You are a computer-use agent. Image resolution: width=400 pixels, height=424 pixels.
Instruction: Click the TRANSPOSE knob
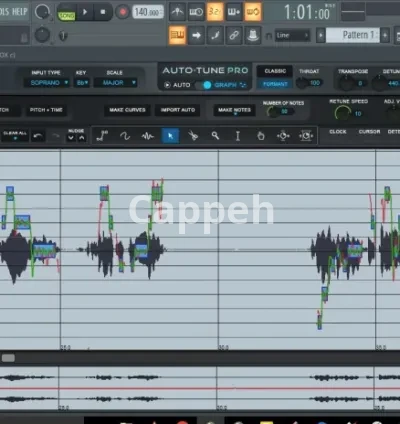coord(347,83)
